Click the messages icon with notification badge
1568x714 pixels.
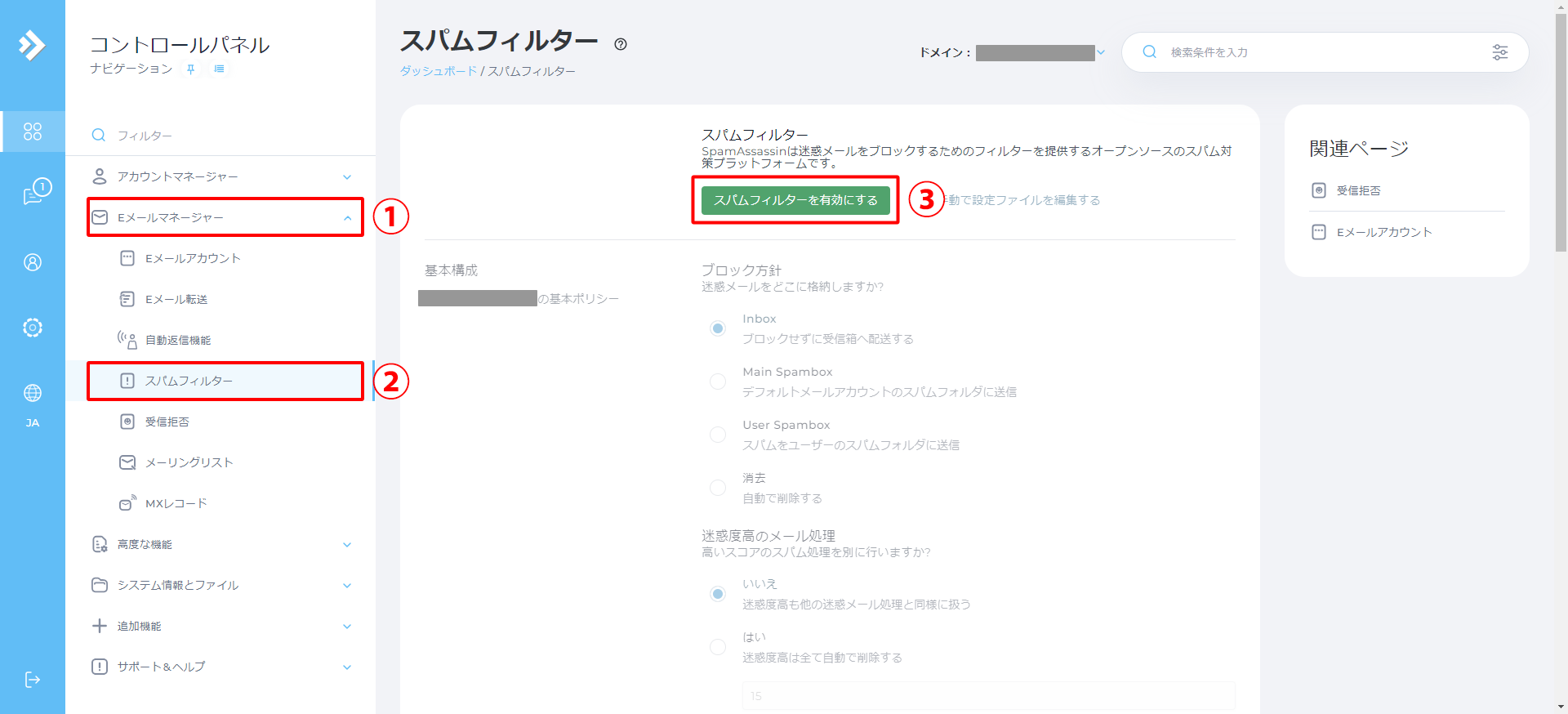pyautogui.click(x=34, y=193)
